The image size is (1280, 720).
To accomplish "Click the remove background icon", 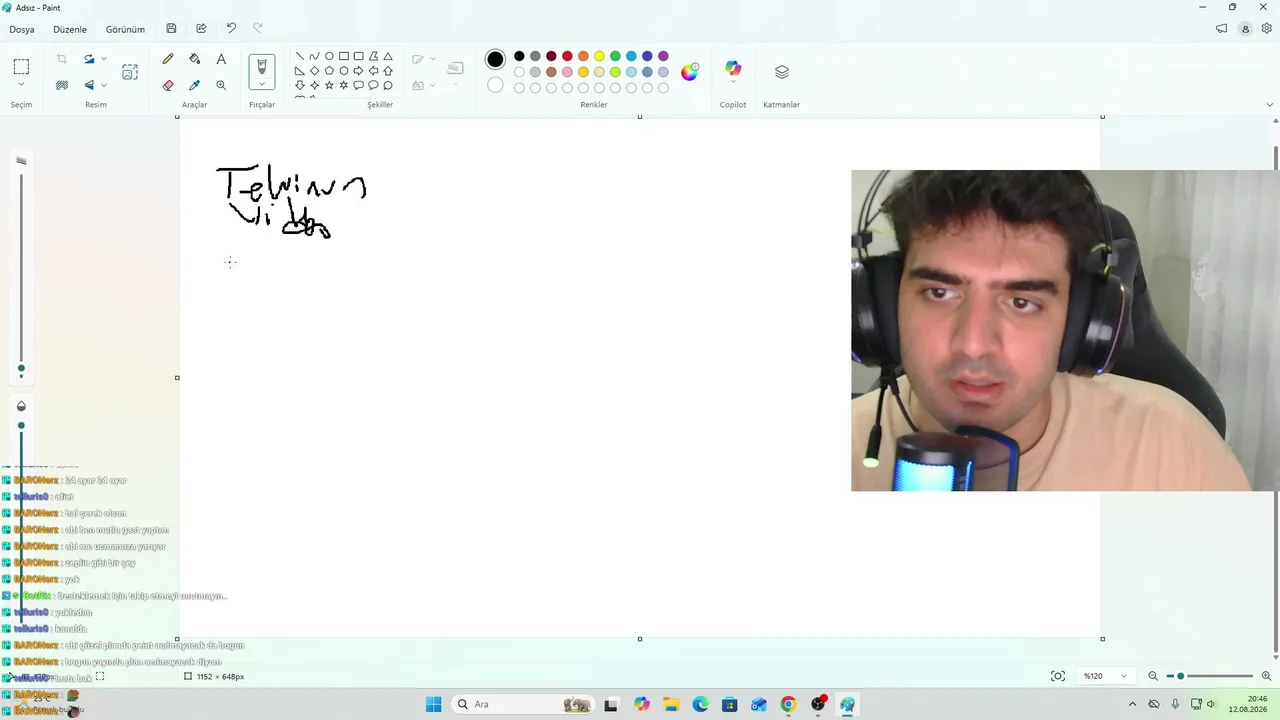I will [x=62, y=85].
